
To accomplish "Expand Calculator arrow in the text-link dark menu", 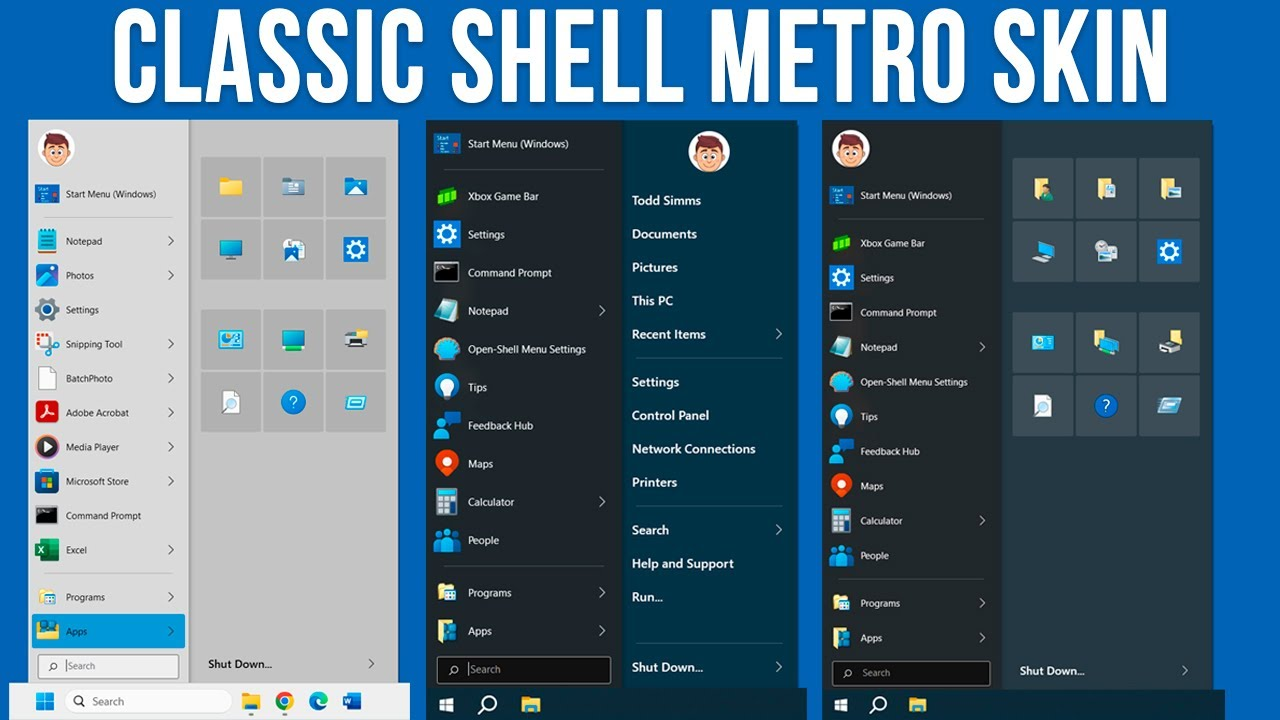I will (602, 502).
